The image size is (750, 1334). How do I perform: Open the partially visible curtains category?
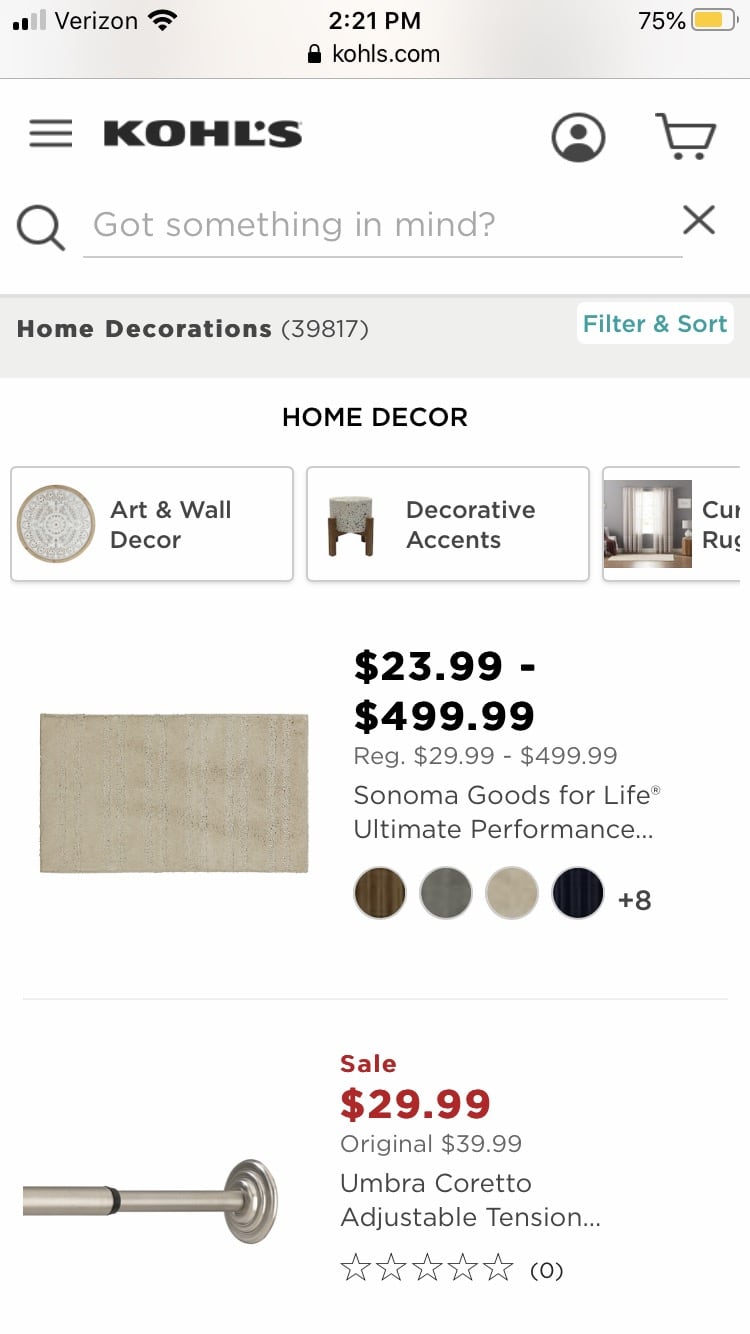tap(675, 524)
